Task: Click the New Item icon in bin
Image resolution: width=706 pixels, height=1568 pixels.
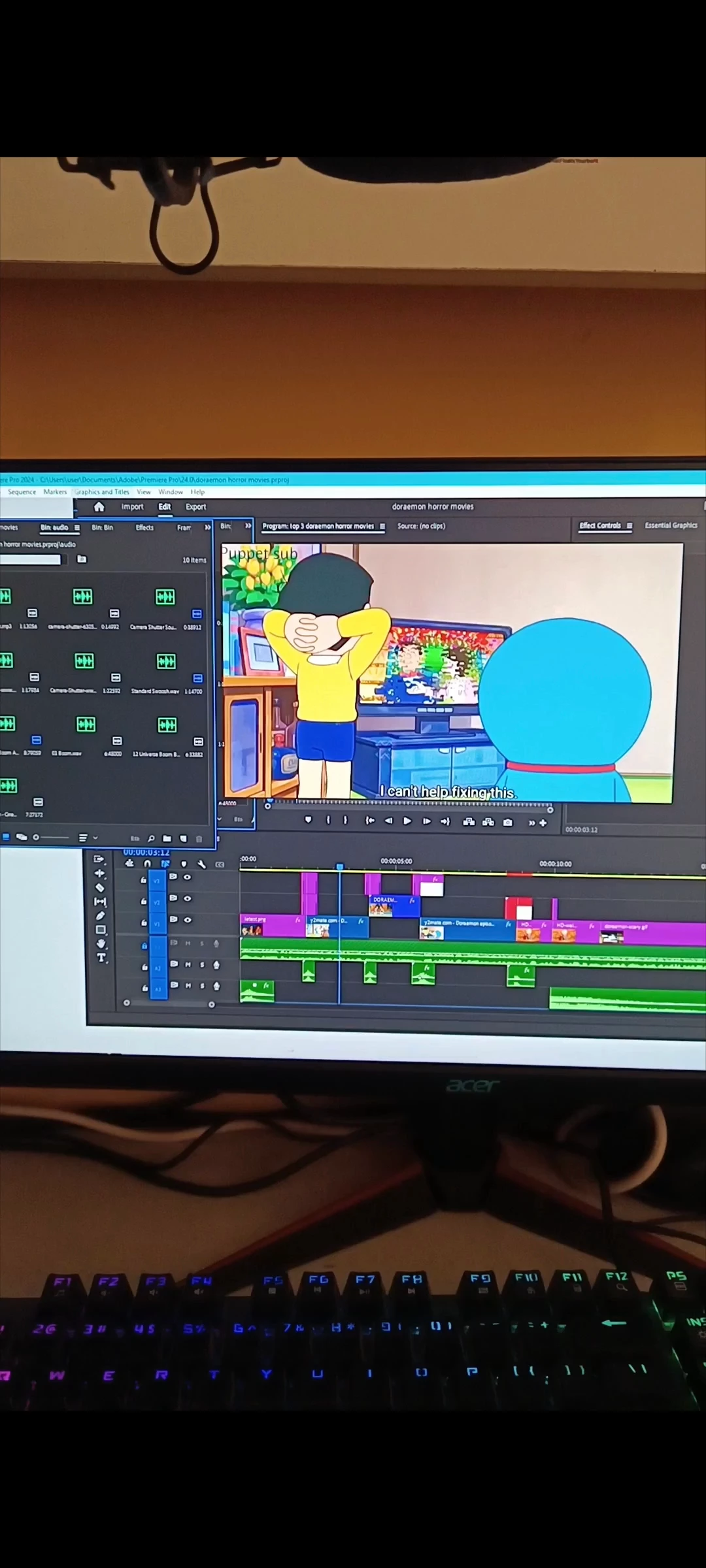Action: tap(183, 838)
